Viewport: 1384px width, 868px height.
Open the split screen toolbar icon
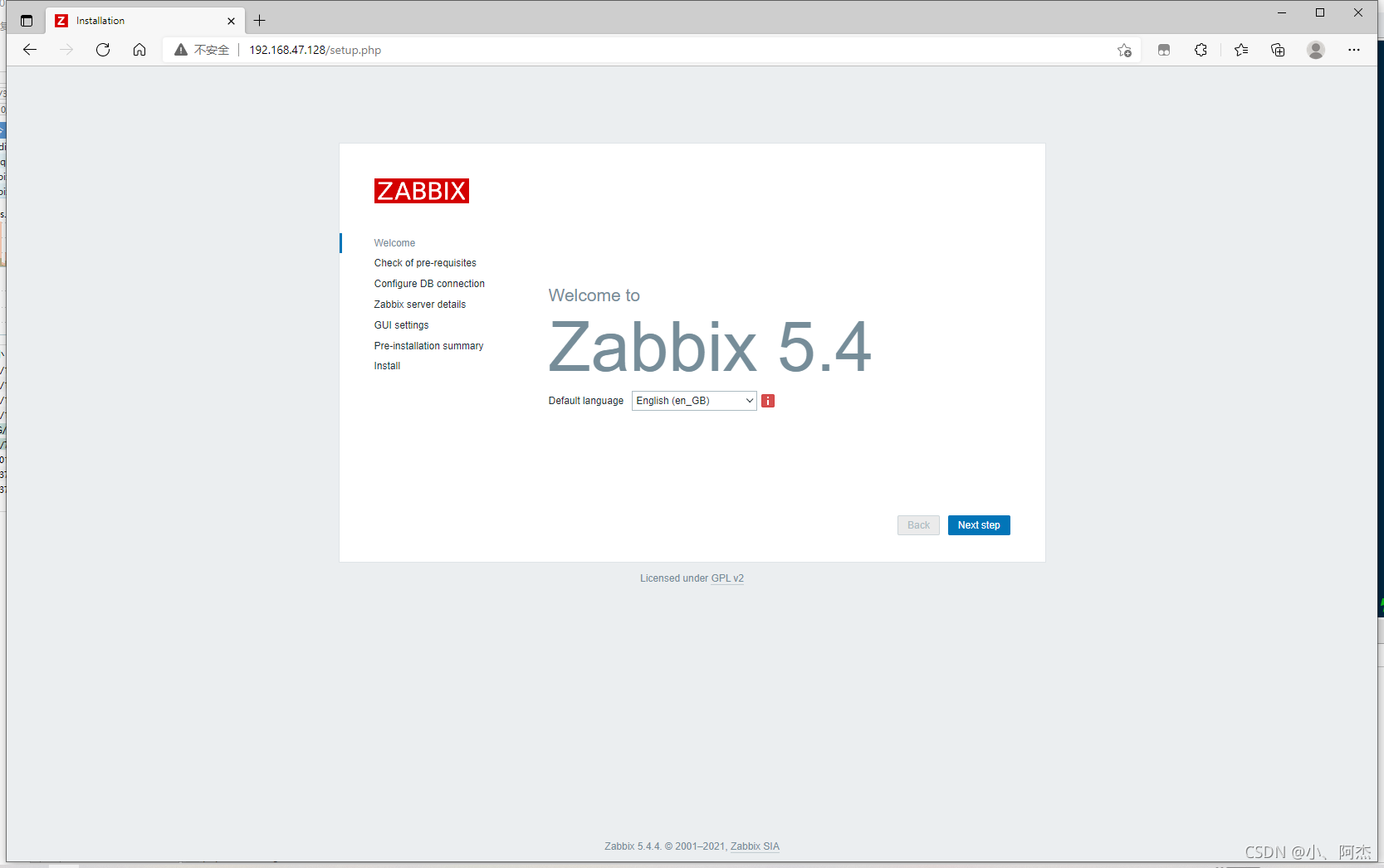tap(1164, 50)
